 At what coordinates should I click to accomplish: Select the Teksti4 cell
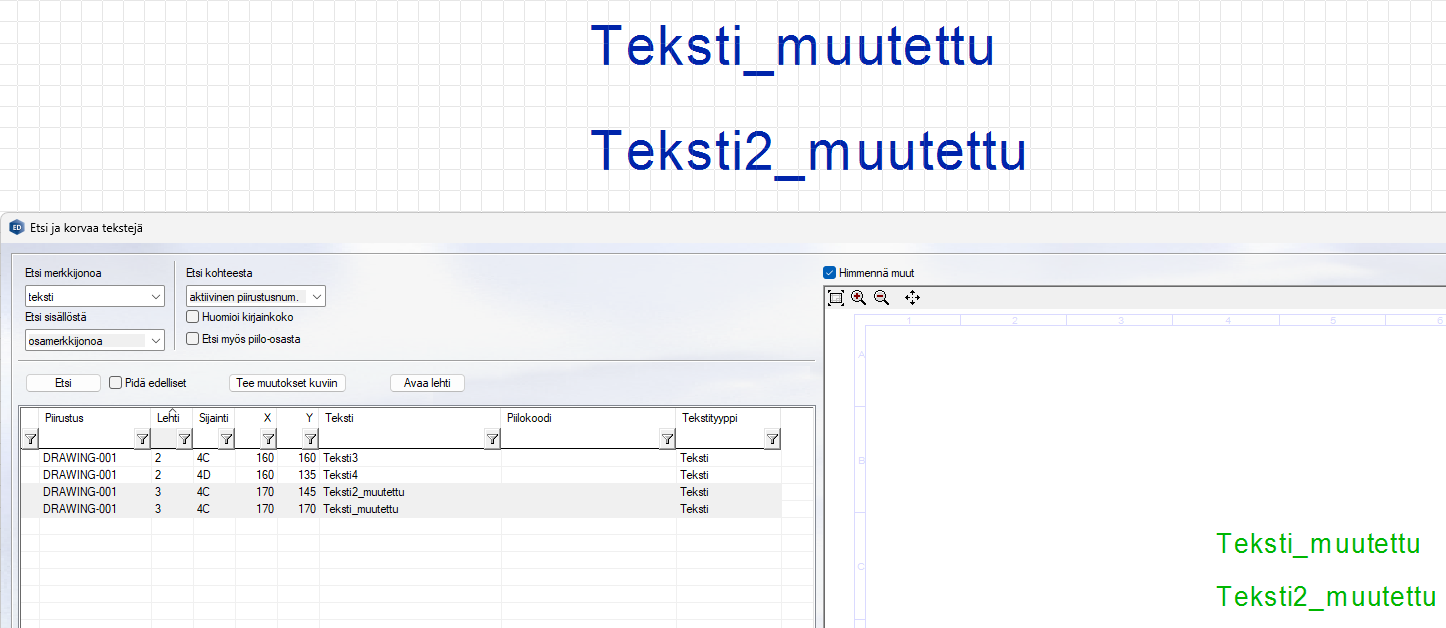tap(410, 475)
